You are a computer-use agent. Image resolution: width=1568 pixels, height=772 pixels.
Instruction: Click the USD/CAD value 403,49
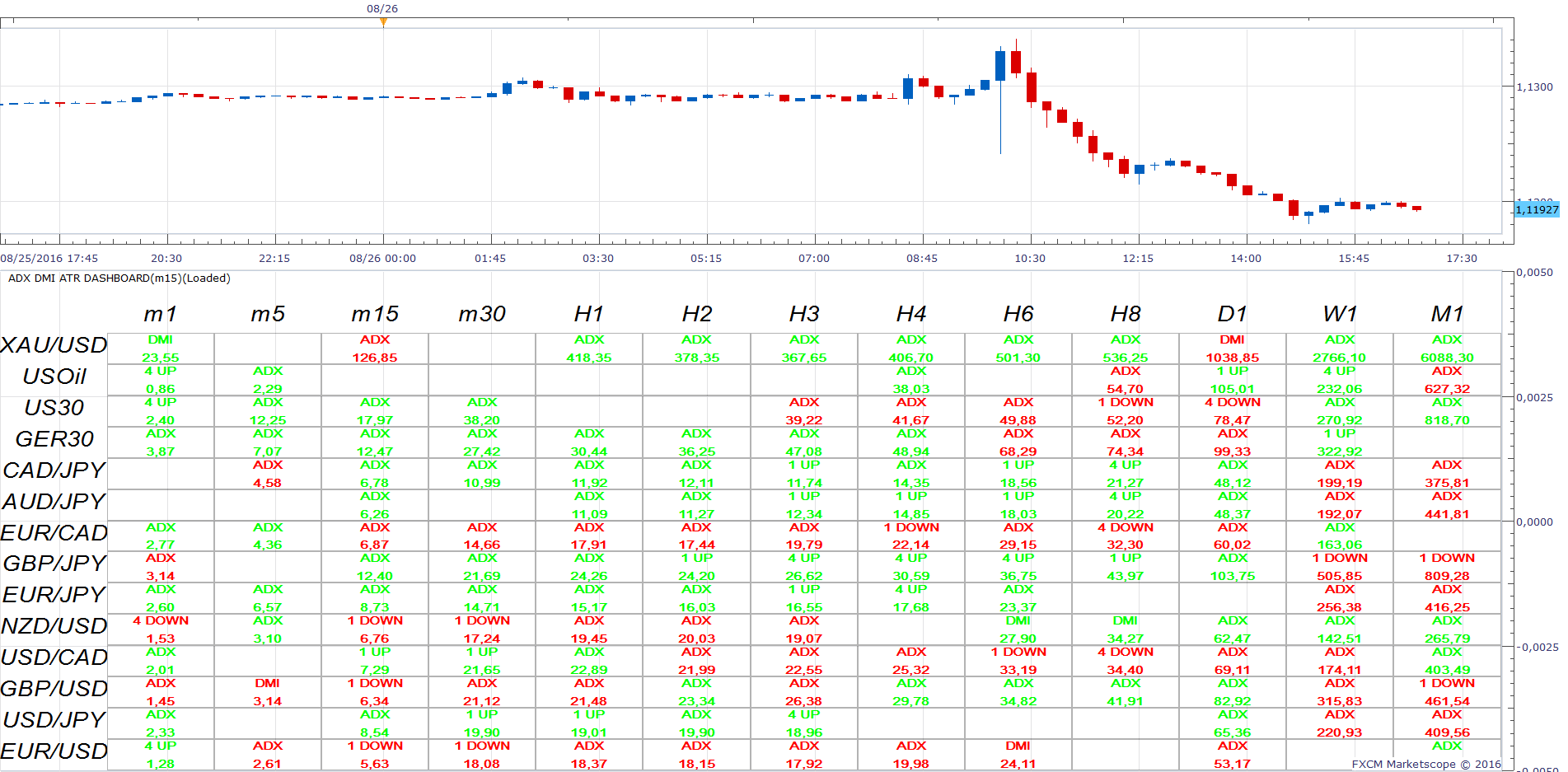tap(1447, 670)
